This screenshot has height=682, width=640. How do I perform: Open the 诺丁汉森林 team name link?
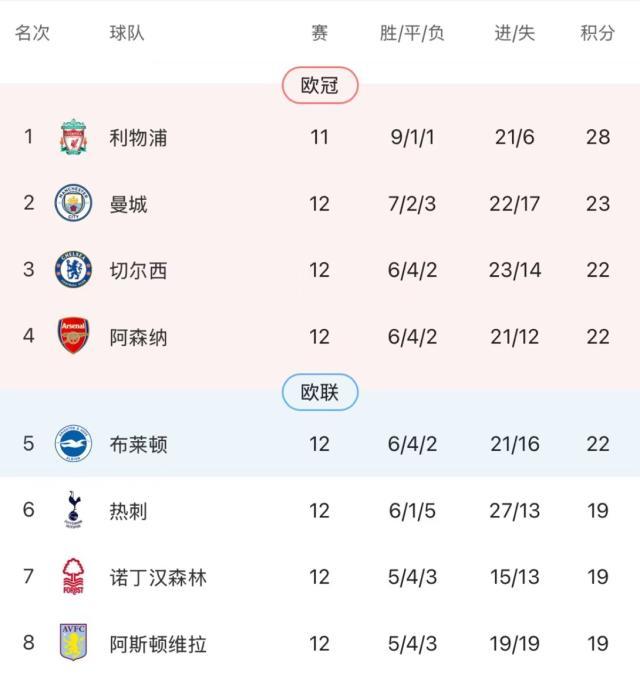tap(158, 577)
